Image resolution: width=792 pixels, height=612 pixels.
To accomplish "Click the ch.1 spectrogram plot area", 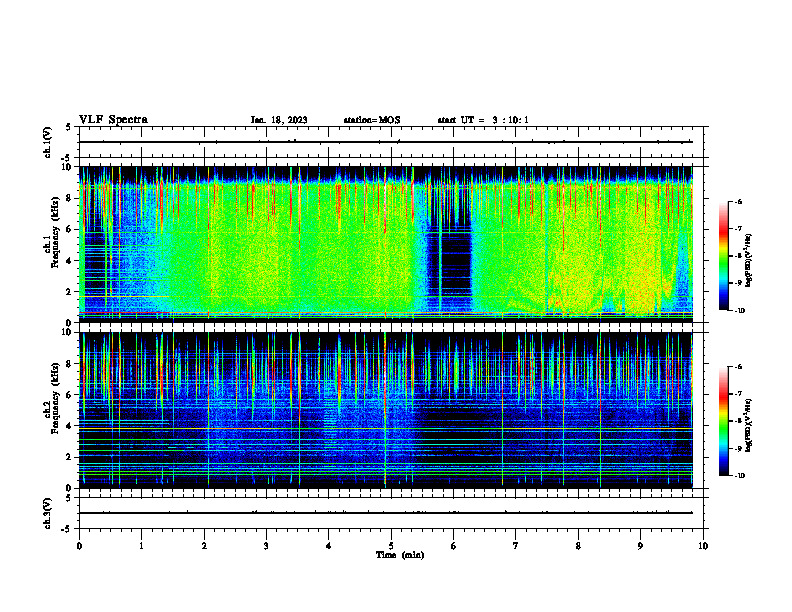I will [x=386, y=244].
